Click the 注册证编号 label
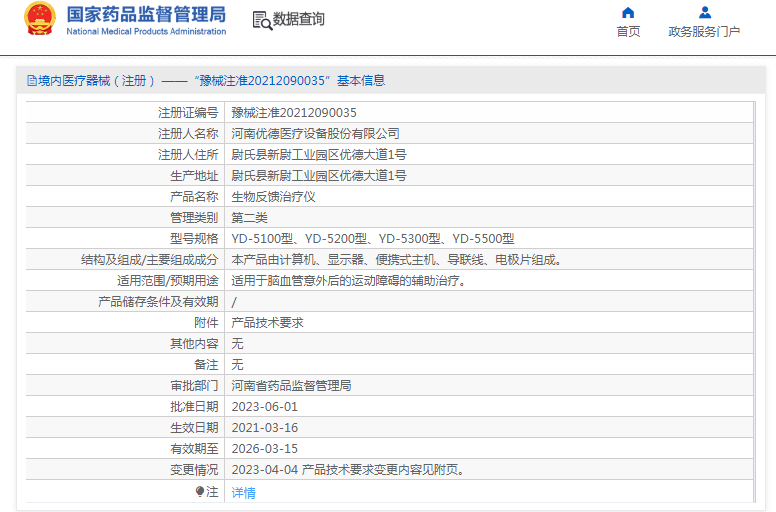The image size is (776, 512). click(x=188, y=113)
